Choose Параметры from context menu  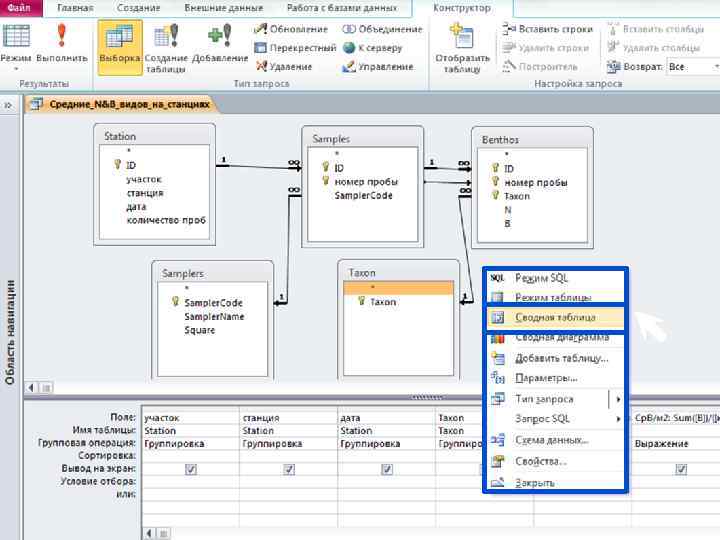(x=555, y=378)
